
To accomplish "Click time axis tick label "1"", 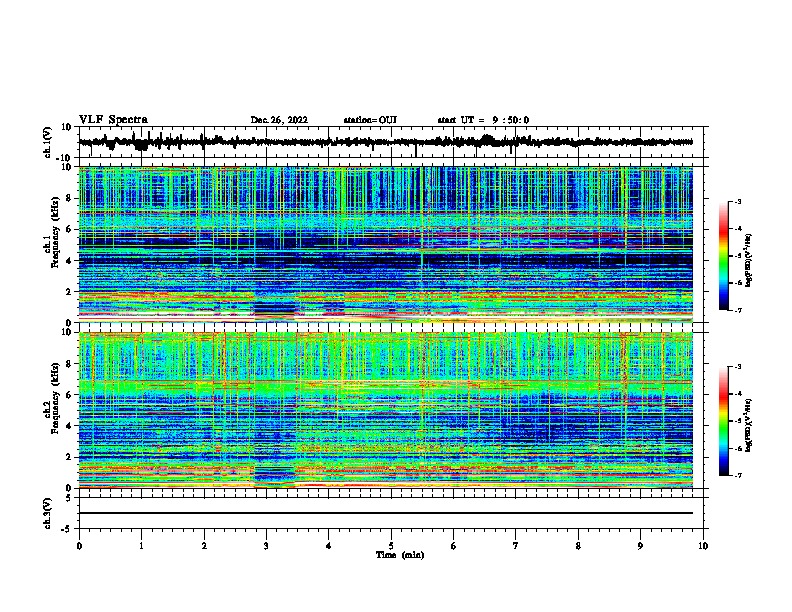I will 141,546.
